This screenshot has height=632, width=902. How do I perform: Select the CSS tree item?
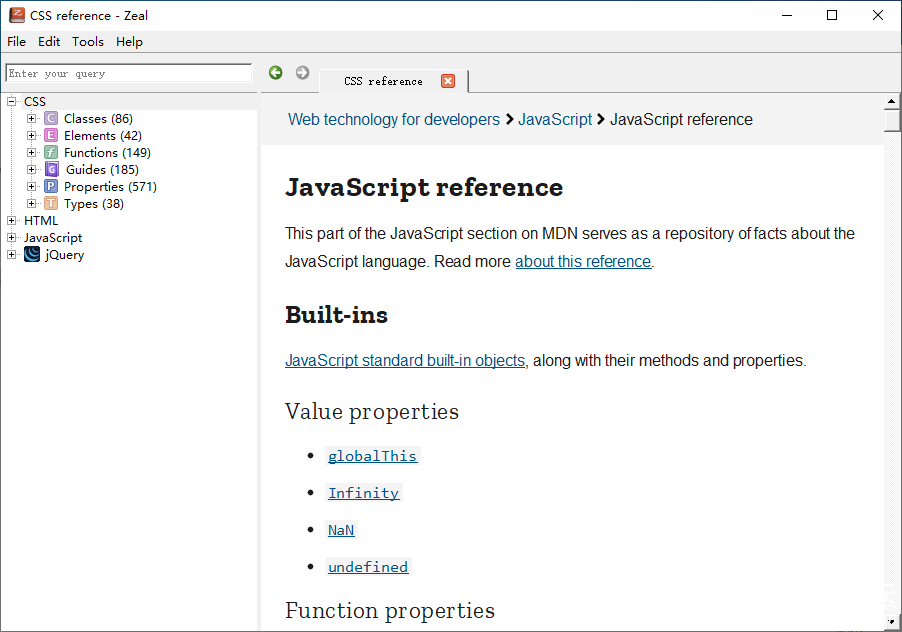click(x=35, y=102)
